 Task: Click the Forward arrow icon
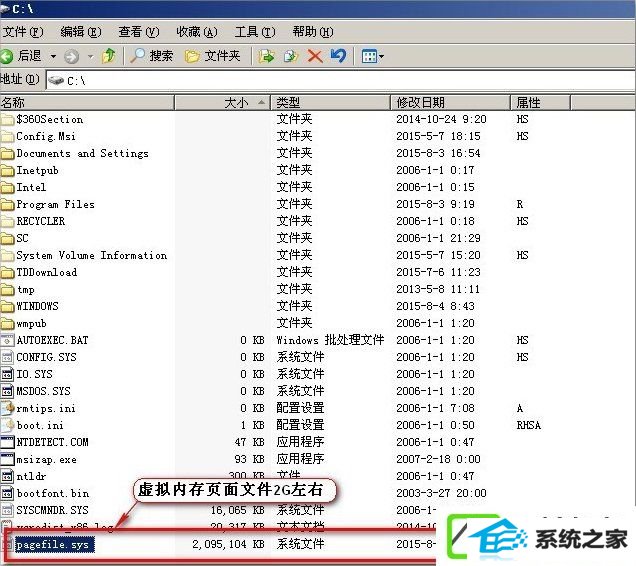click(x=71, y=56)
